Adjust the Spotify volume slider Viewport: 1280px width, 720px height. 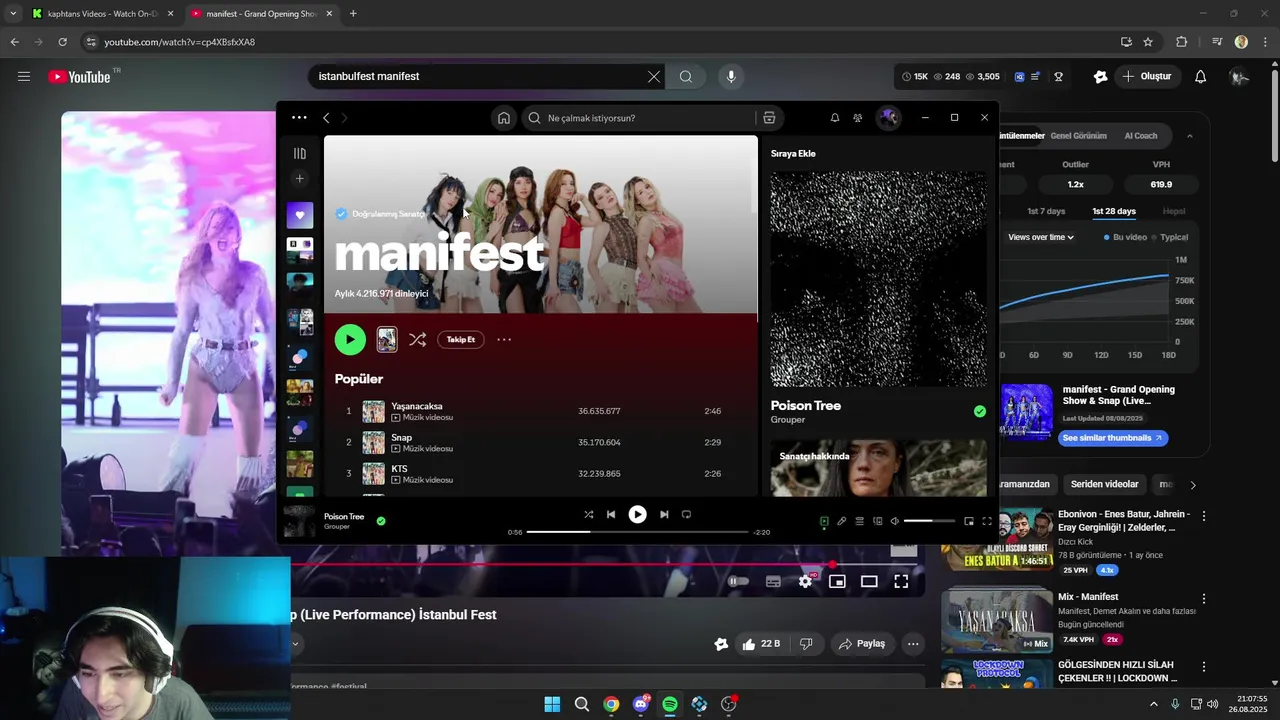930,521
